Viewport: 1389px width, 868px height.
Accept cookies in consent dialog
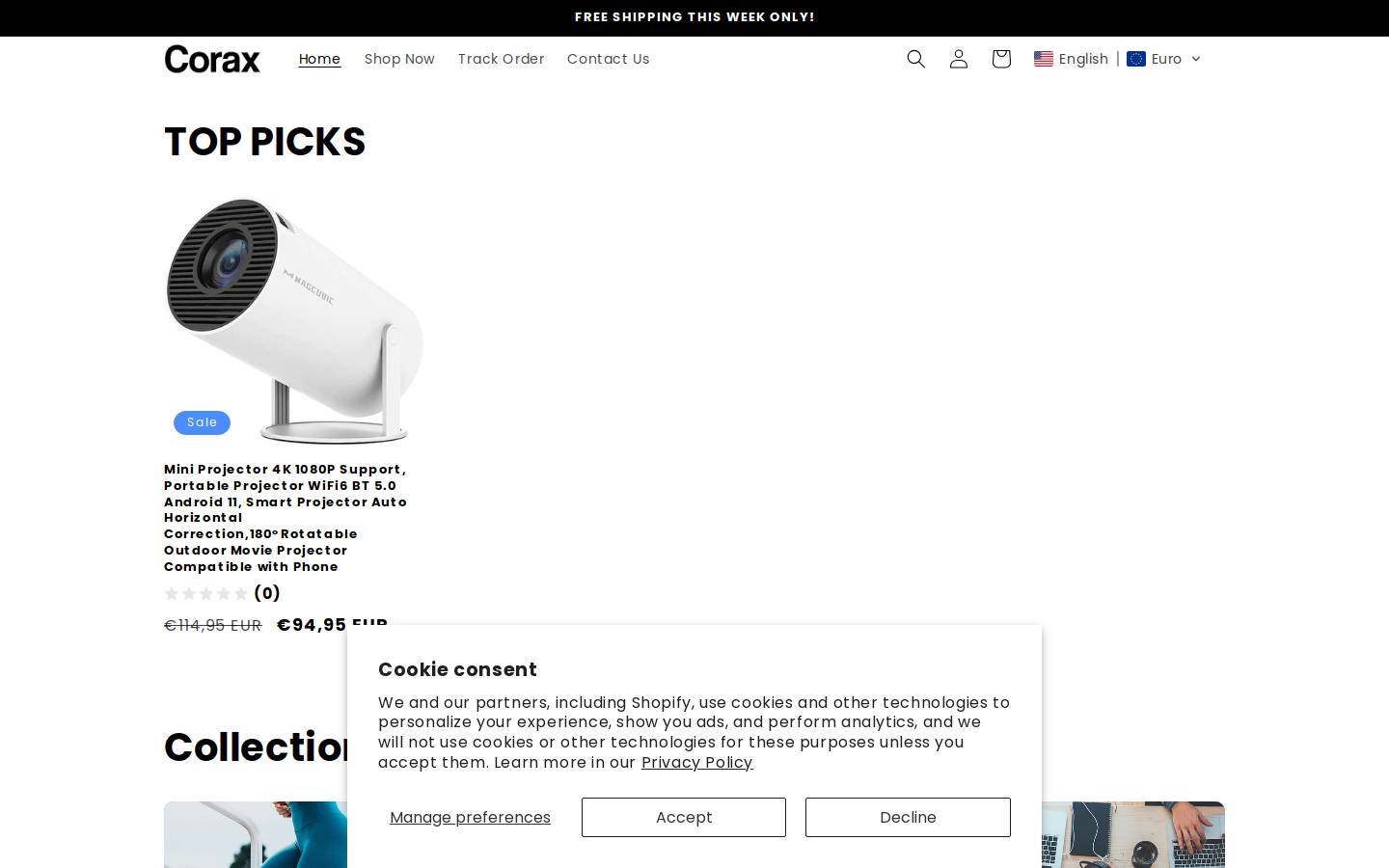[684, 817]
